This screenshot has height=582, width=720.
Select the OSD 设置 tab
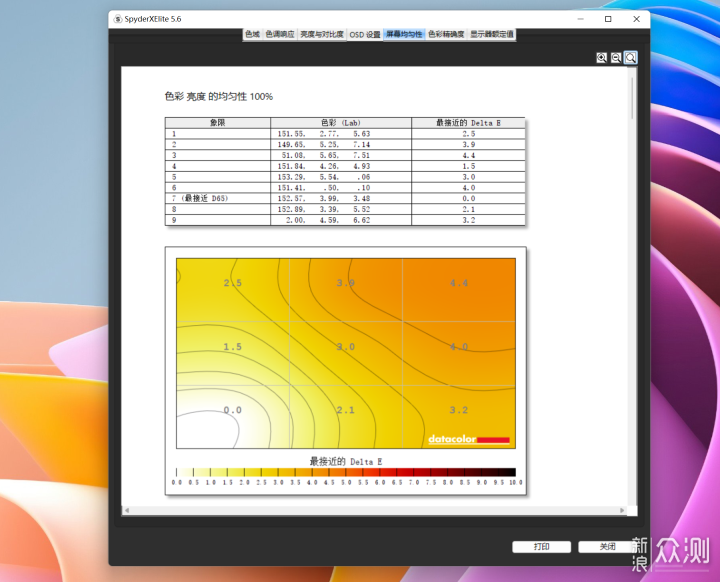(365, 34)
